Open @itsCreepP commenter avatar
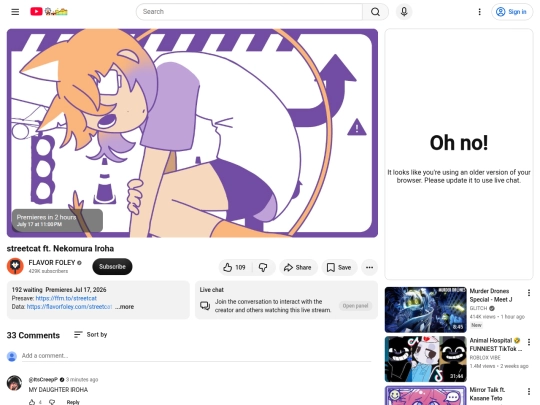Screen dimensions: 540x405 (x=14, y=383)
